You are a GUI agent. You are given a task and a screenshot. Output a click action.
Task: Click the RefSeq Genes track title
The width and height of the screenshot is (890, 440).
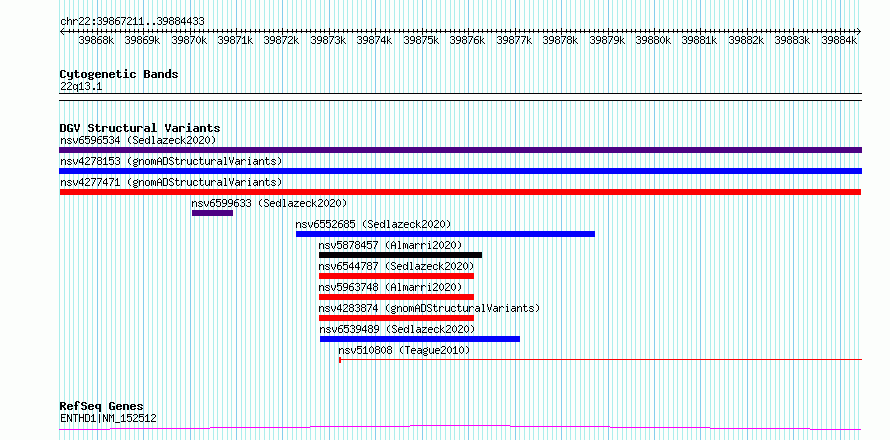pyautogui.click(x=102, y=407)
